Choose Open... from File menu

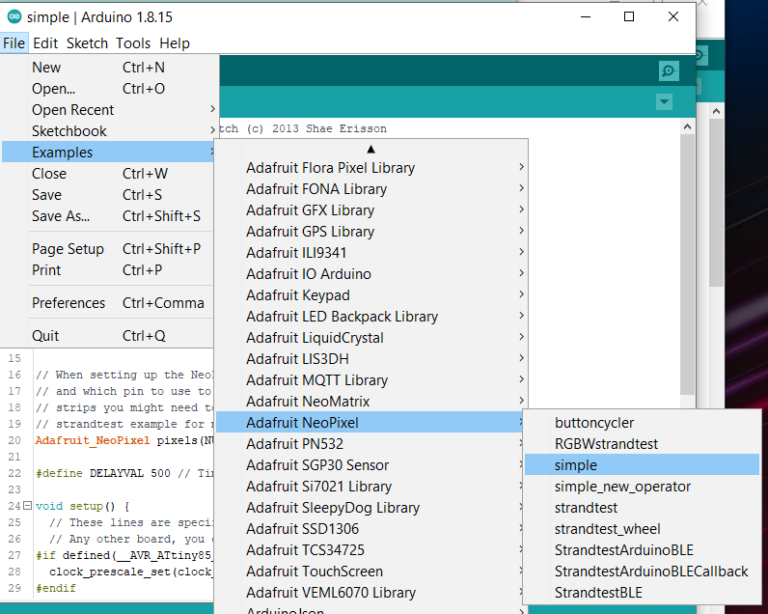pyautogui.click(x=108, y=89)
